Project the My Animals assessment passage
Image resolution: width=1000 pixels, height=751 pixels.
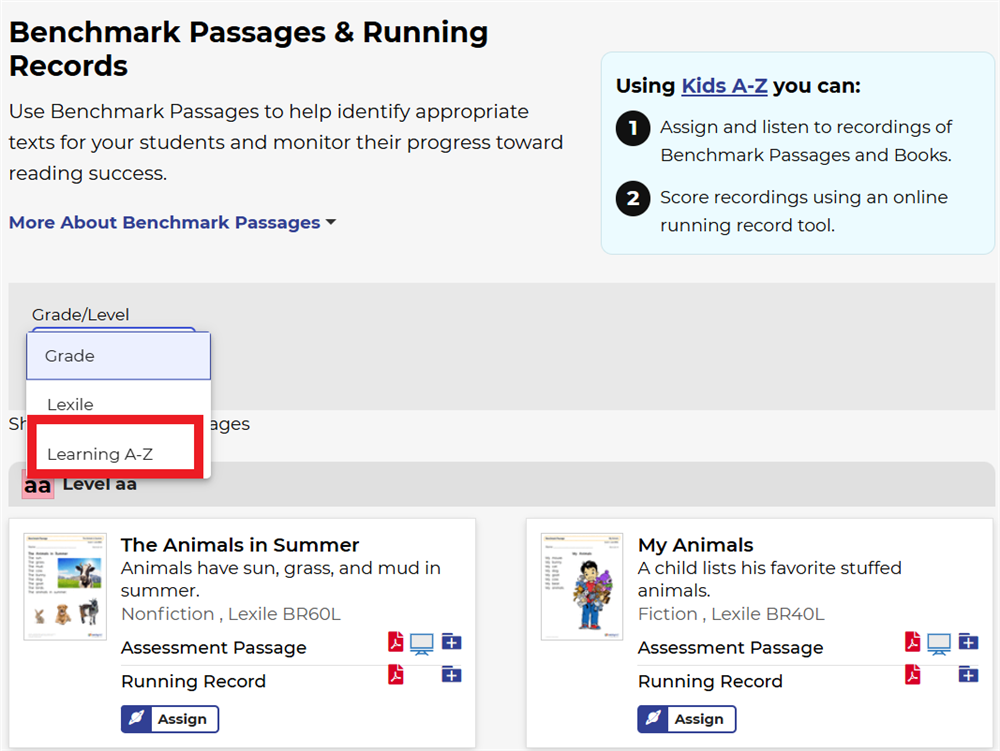[x=938, y=643]
